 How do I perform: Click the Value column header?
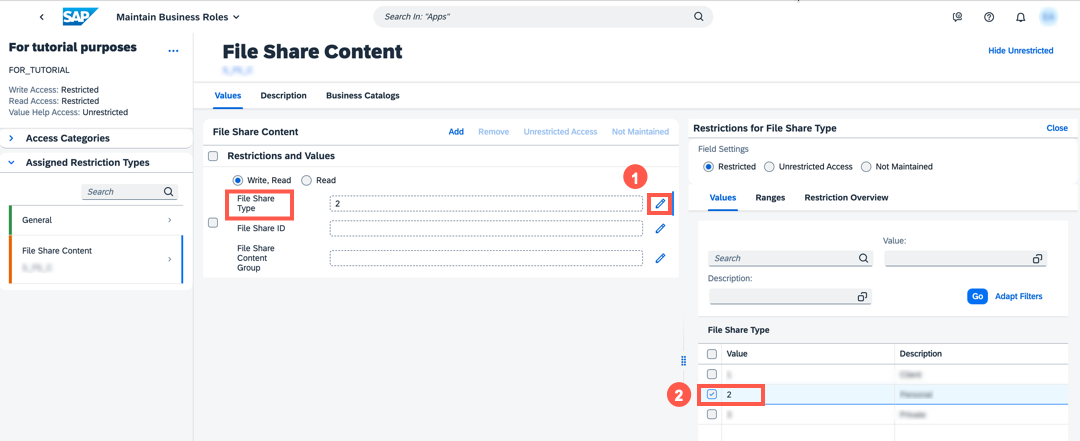(809, 353)
